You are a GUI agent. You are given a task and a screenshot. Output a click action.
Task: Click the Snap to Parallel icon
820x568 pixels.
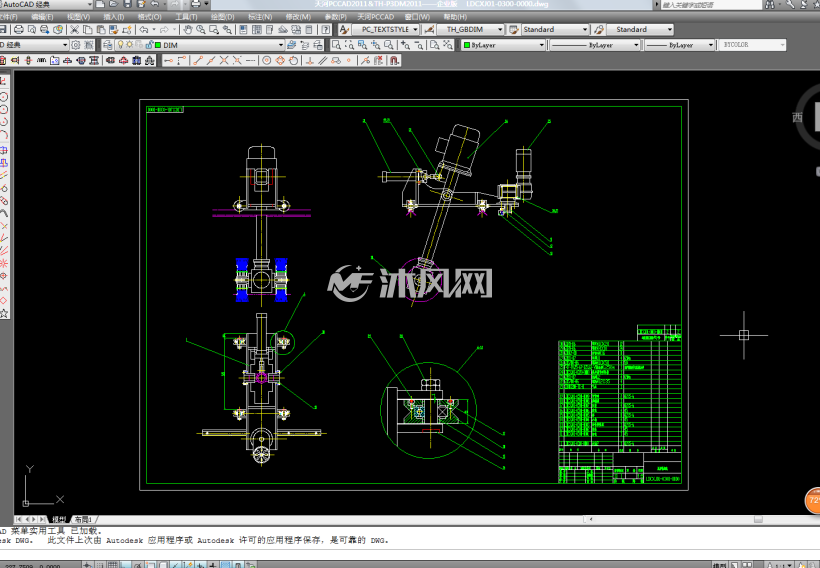323,61
